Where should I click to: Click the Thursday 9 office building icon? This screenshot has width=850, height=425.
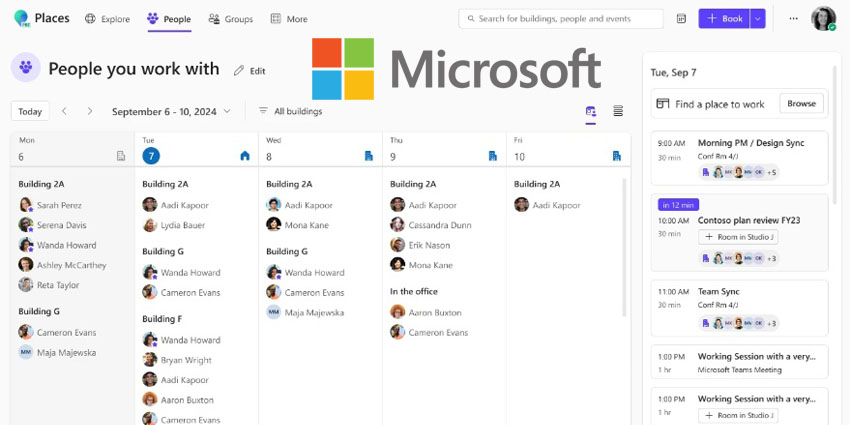(x=493, y=156)
